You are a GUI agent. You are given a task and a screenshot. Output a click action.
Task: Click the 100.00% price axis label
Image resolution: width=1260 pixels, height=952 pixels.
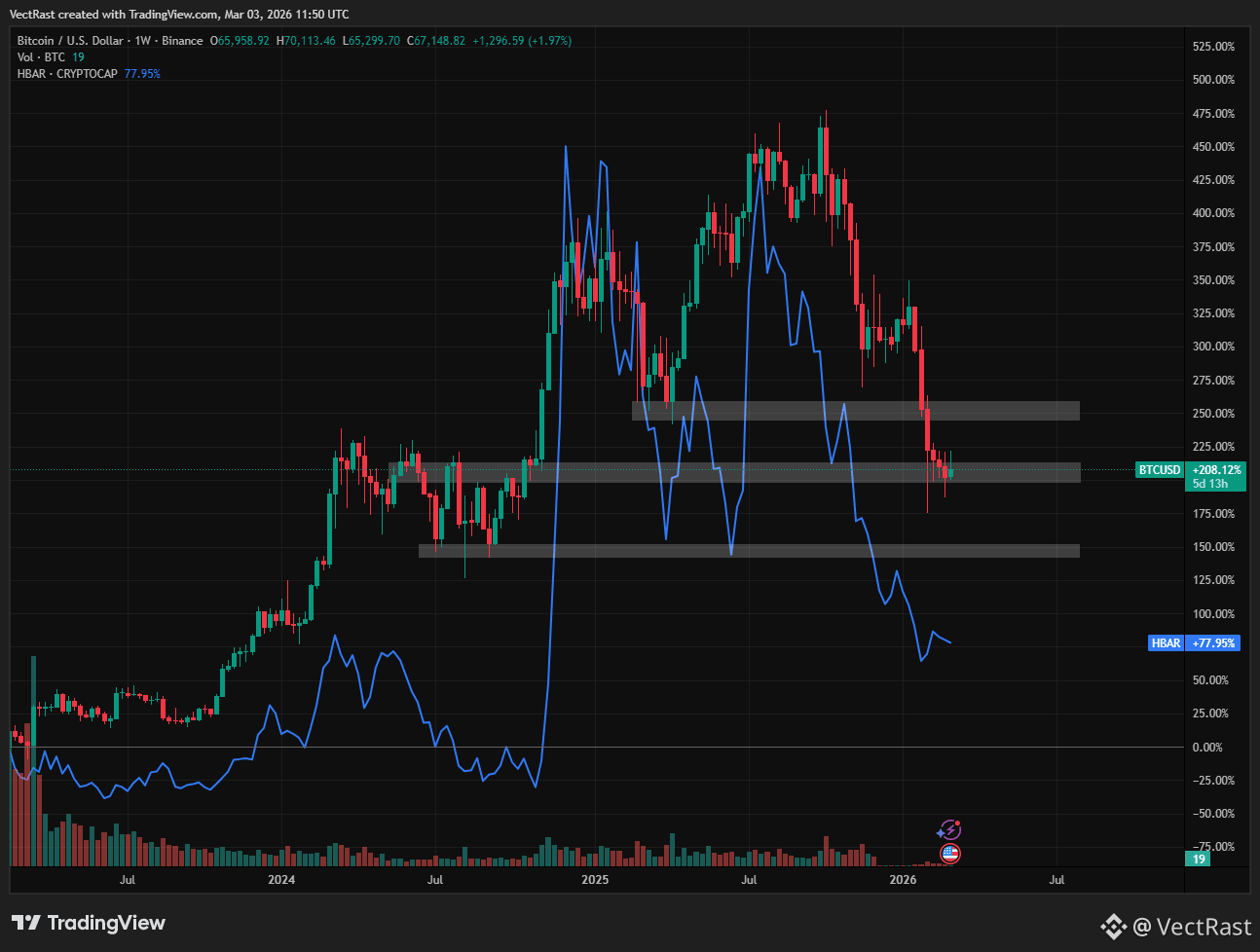(1213, 614)
